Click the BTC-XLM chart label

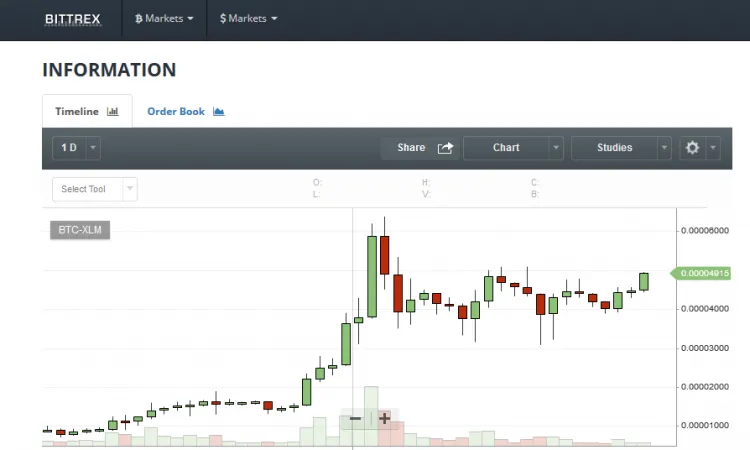tap(80, 230)
